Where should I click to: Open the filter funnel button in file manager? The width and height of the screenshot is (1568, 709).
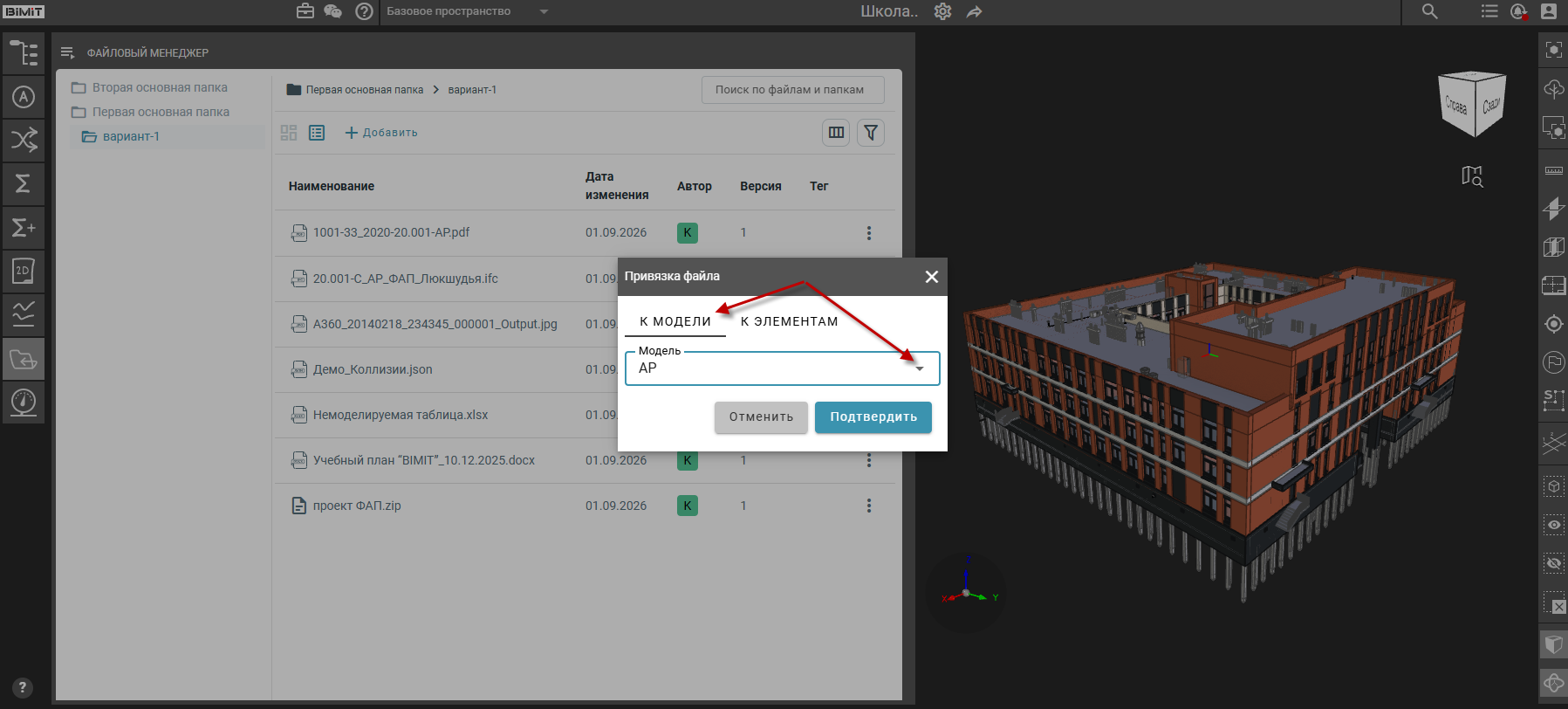coord(871,133)
